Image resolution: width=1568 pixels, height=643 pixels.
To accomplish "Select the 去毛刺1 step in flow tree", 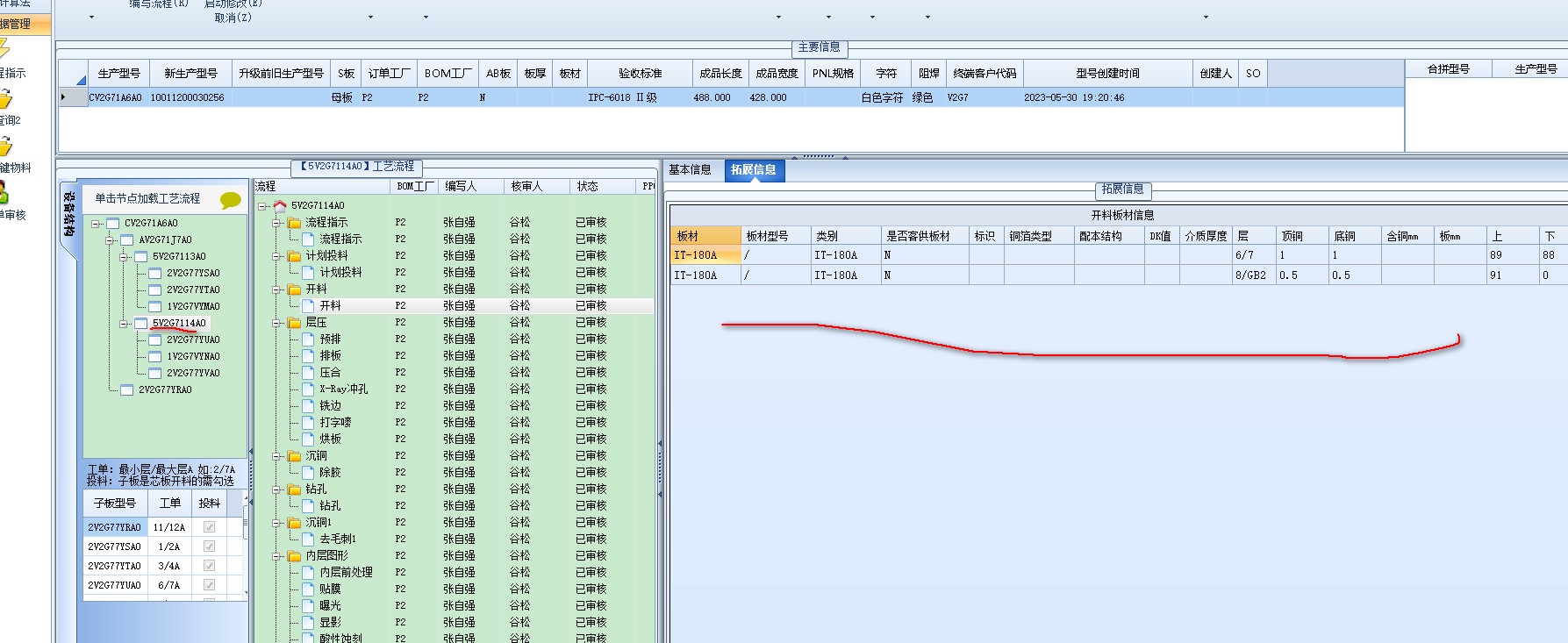I will [x=338, y=539].
